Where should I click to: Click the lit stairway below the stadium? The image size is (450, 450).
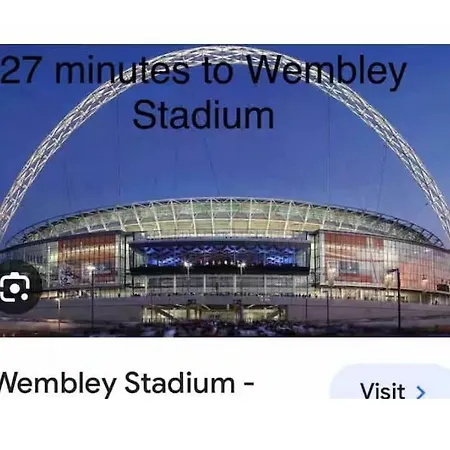[x=213, y=313]
